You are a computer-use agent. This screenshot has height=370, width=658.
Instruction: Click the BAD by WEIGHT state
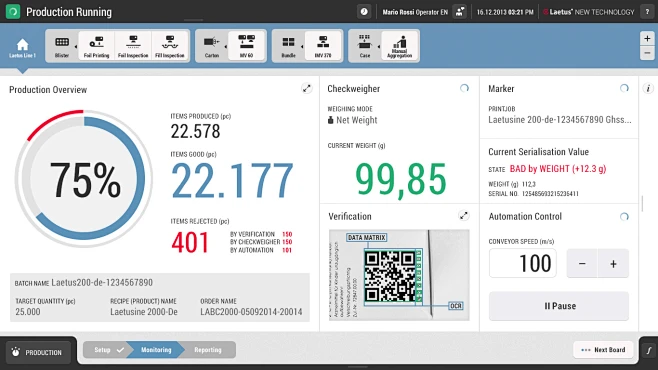558,169
